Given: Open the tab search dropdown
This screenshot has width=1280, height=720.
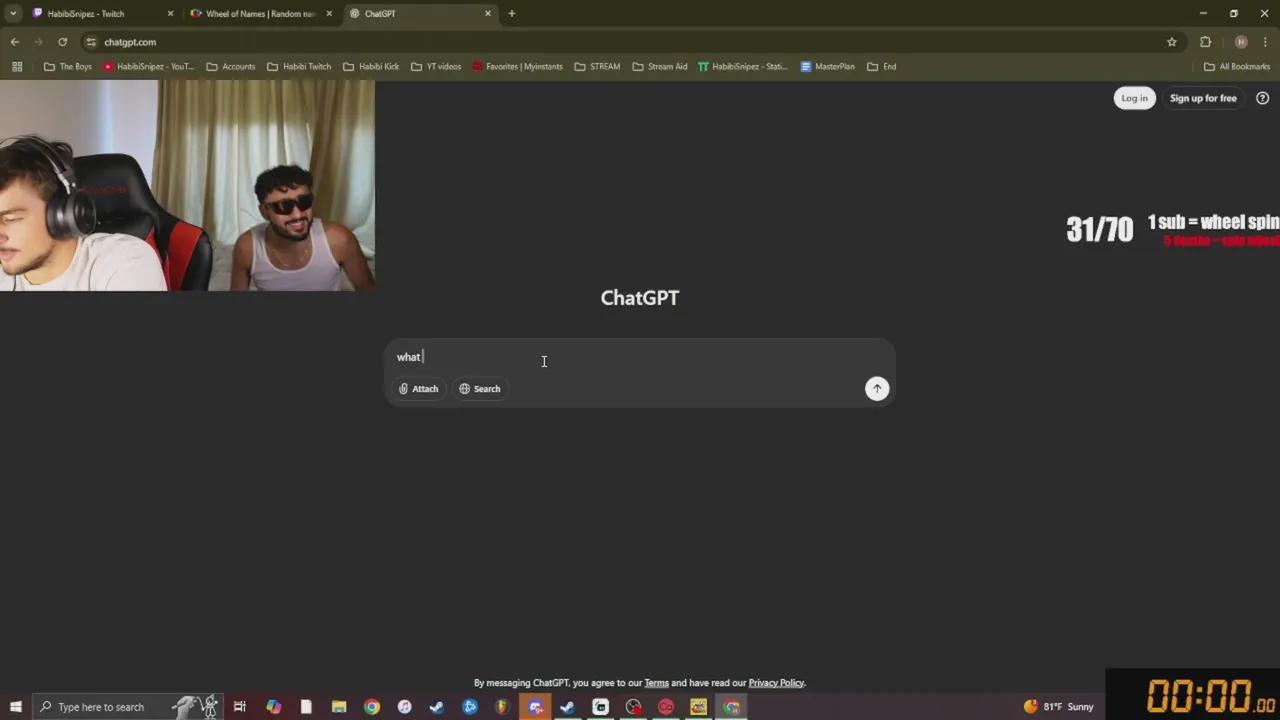Looking at the screenshot, I should tap(13, 14).
